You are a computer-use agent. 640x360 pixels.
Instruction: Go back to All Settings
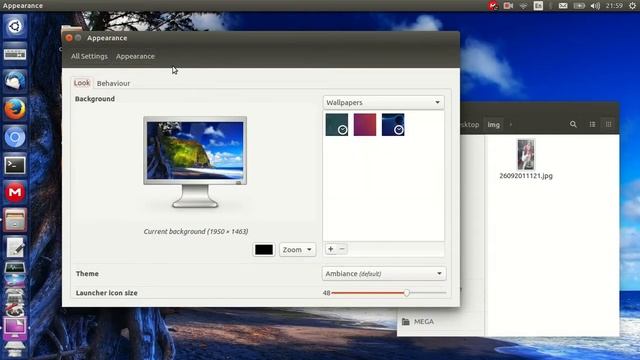pos(89,56)
